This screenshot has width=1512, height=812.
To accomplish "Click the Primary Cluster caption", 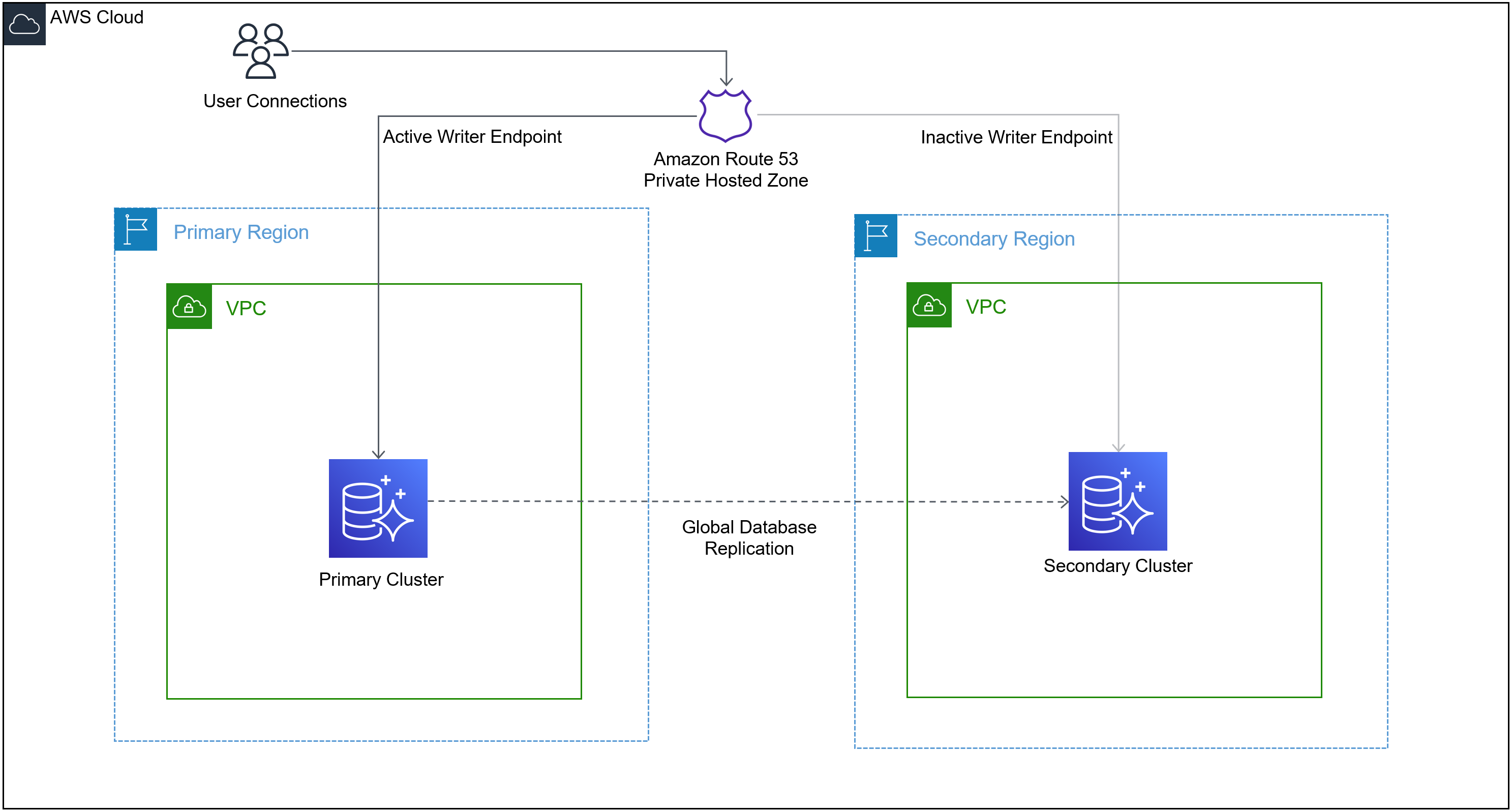I will pyautogui.click(x=381, y=580).
